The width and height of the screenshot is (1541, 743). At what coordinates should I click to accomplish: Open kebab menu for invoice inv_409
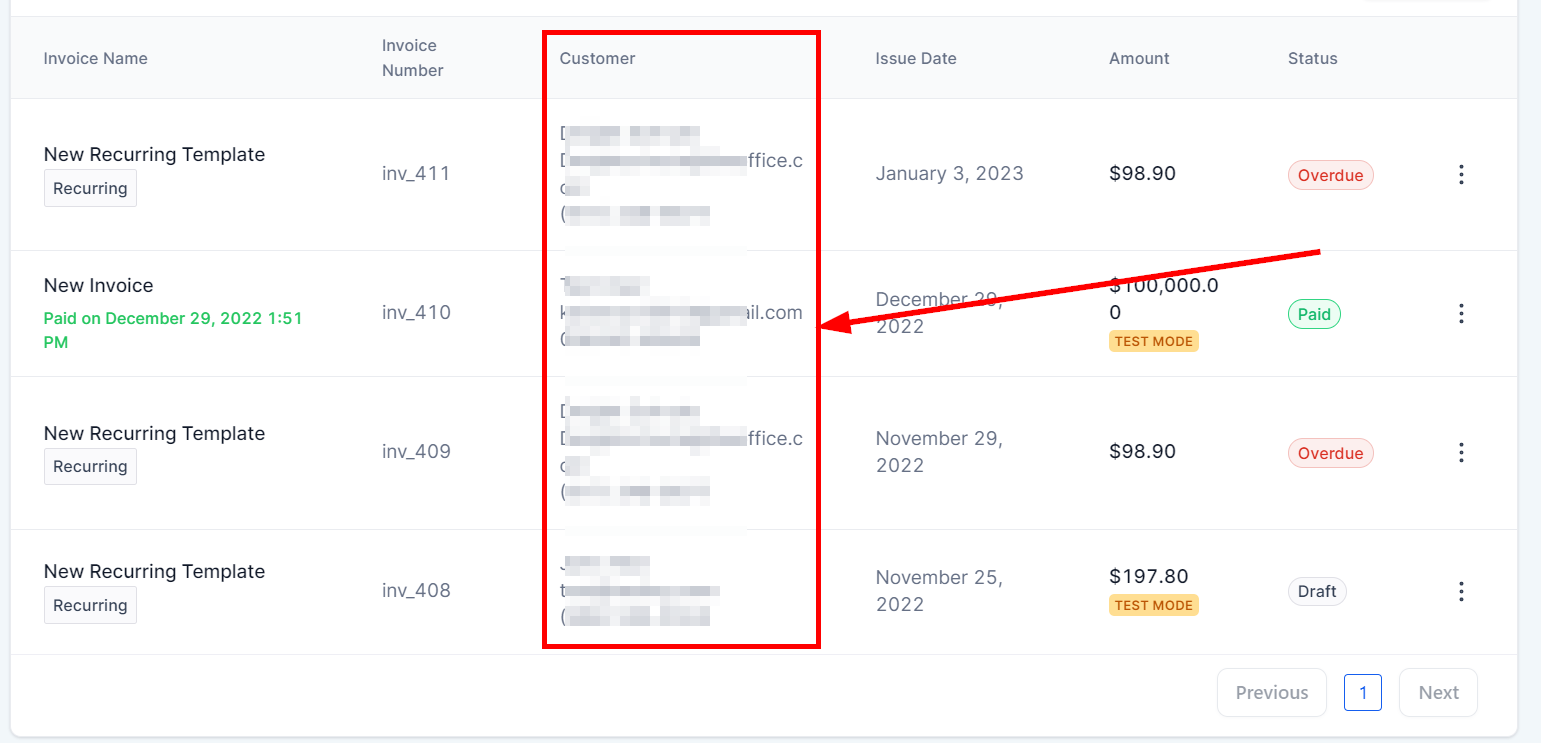click(x=1461, y=453)
